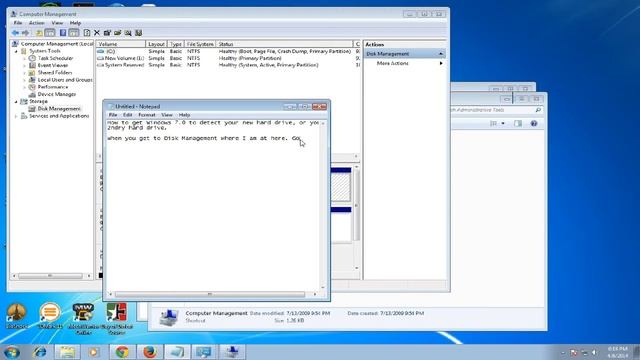Toggle the preview pane icon in Explorer window

click(518, 123)
